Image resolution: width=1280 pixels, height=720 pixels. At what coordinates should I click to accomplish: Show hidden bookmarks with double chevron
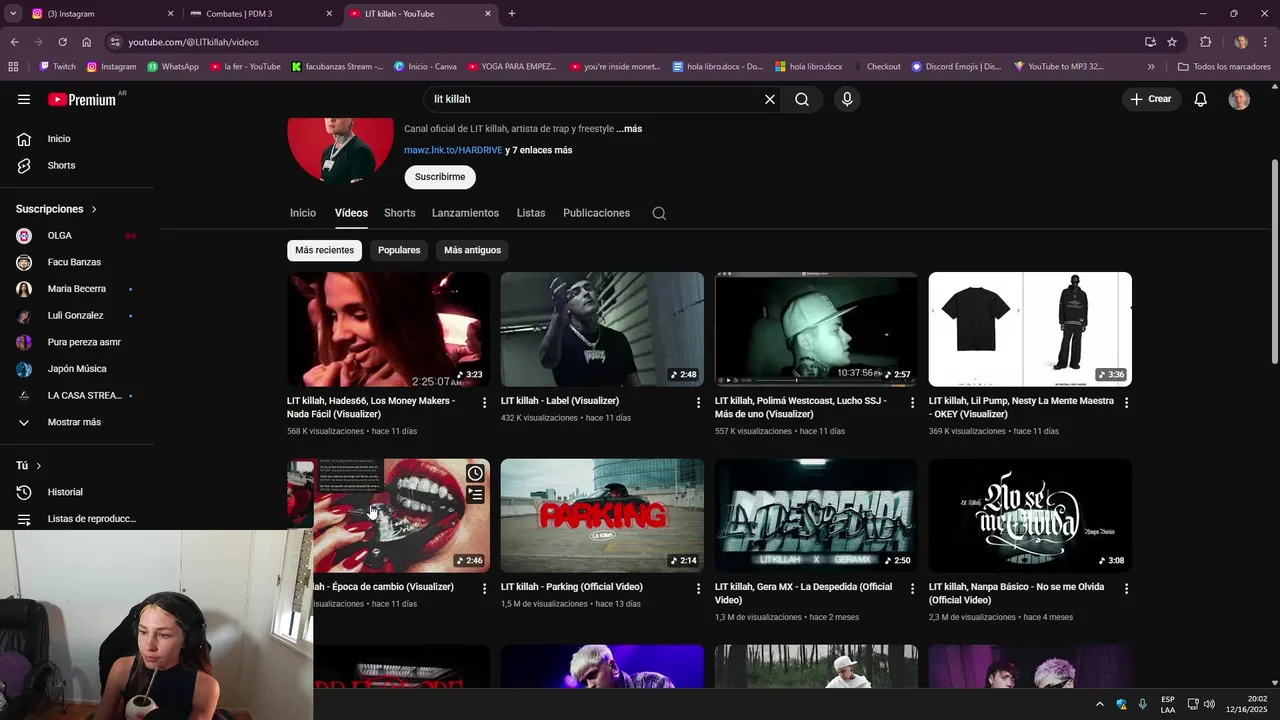point(1151,67)
